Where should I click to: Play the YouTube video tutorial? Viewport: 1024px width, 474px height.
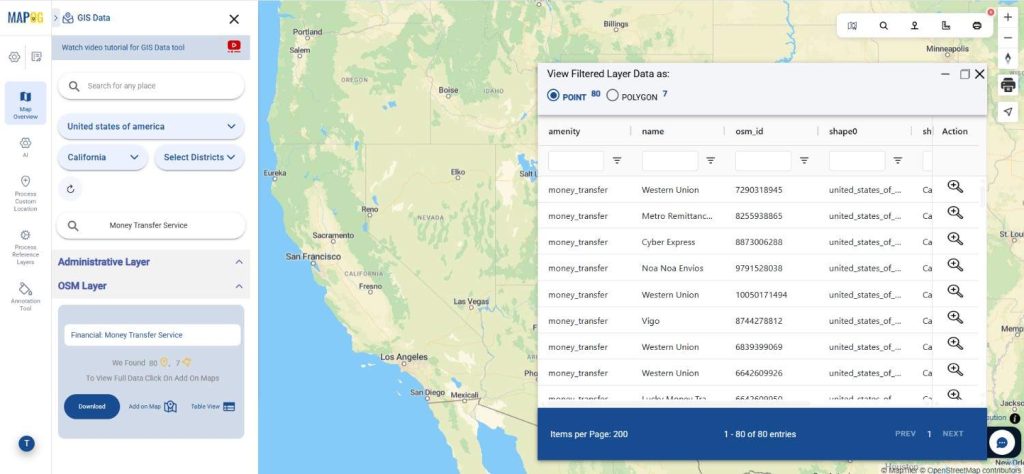click(x=234, y=46)
